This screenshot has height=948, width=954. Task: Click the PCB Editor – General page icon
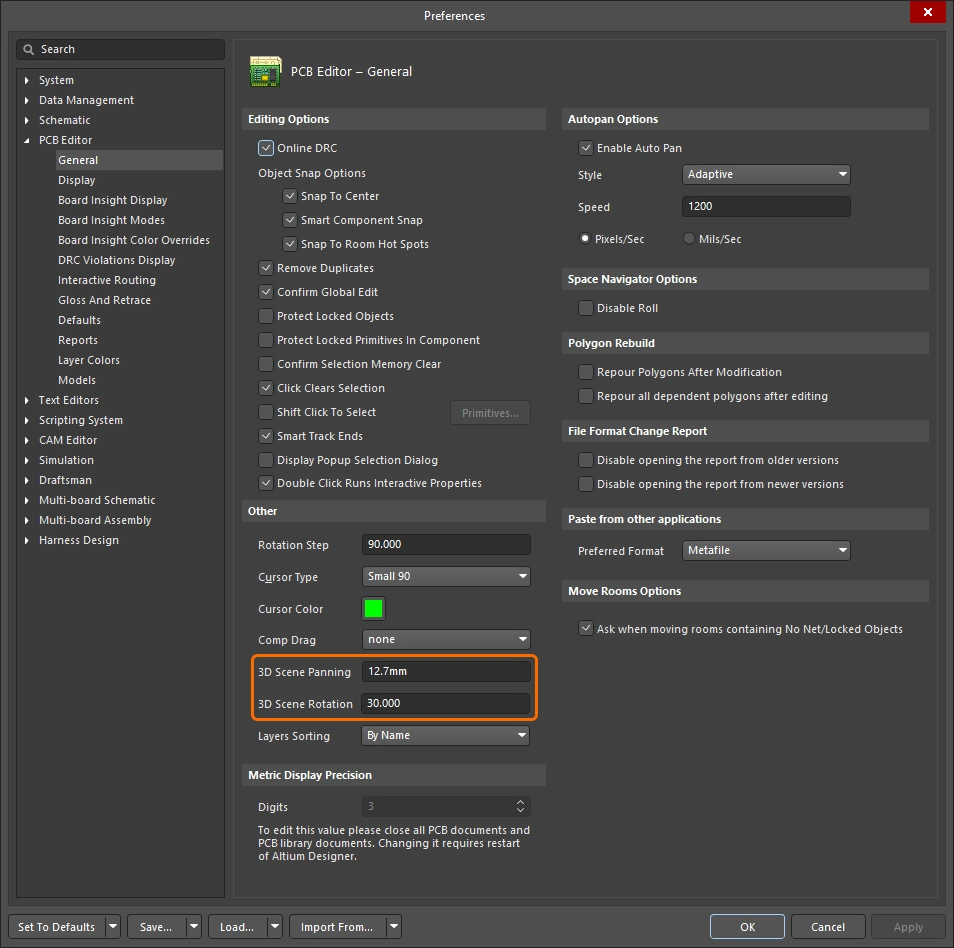[x=266, y=71]
